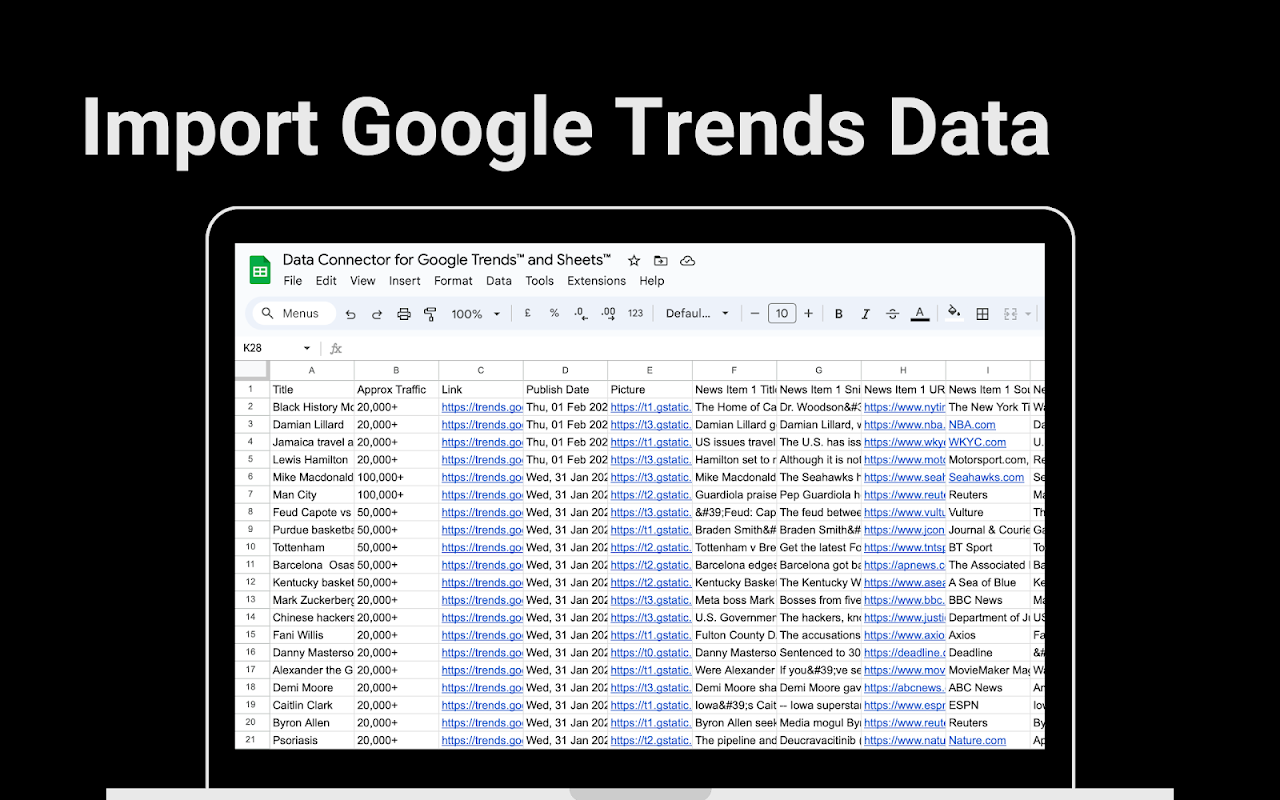View cloud save status icon
This screenshot has width=1280, height=800.
pyautogui.click(x=687, y=260)
